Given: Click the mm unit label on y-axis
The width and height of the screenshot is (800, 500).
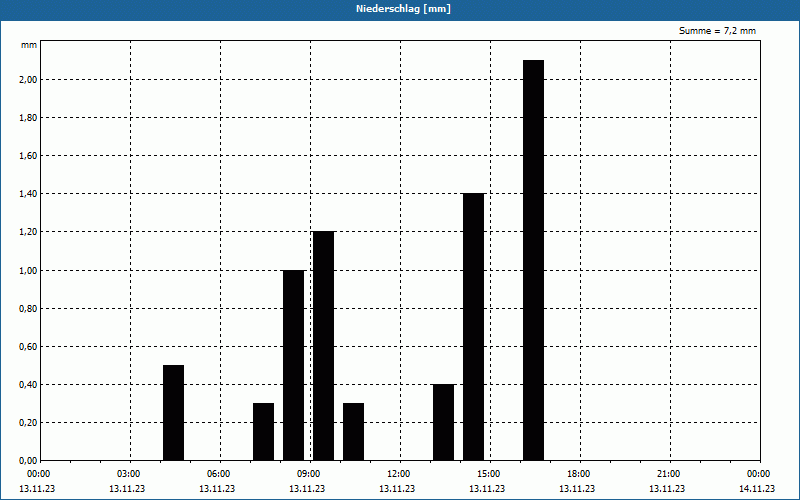Looking at the screenshot, I should pyautogui.click(x=29, y=45).
